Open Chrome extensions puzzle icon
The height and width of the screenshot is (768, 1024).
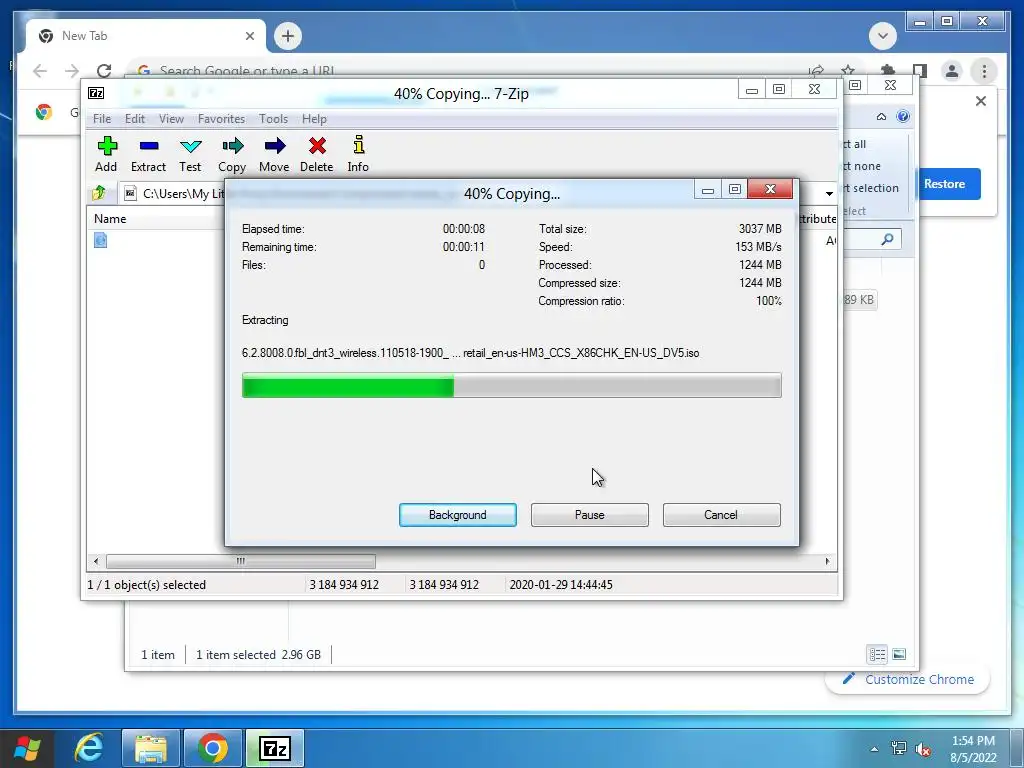[888, 69]
